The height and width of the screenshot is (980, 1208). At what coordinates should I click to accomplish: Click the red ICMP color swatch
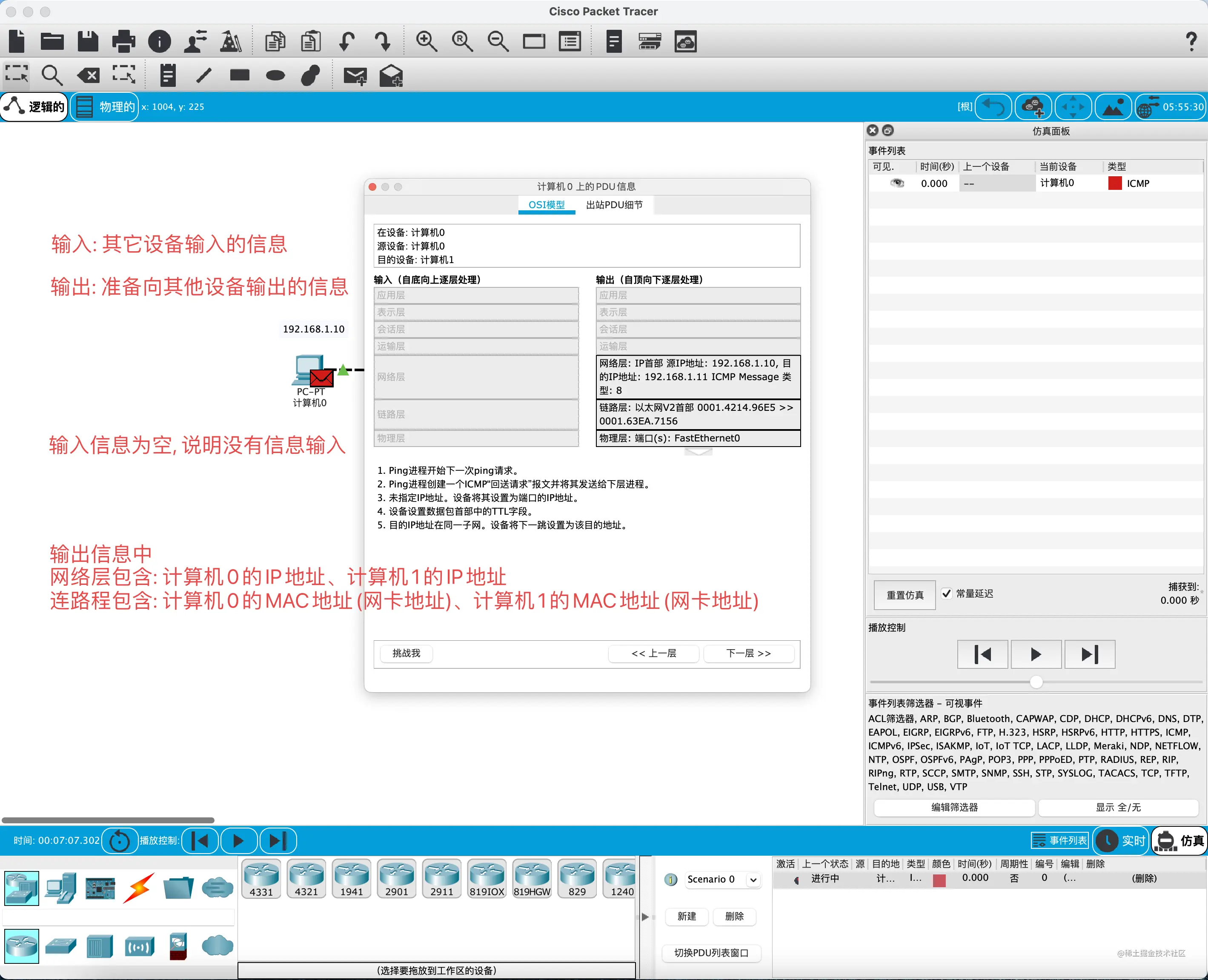1115,183
